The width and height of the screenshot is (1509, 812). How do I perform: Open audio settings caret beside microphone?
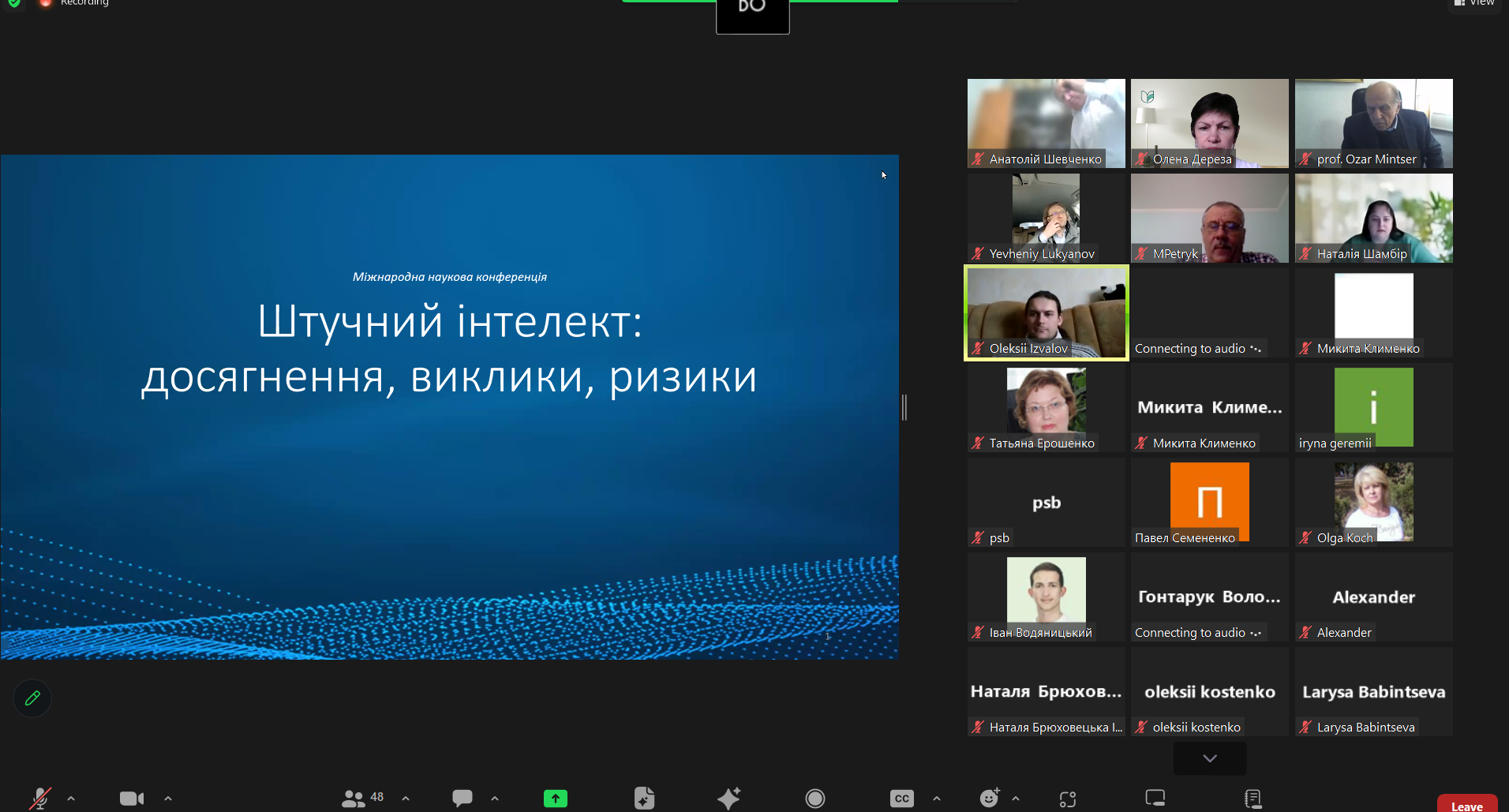[71, 799]
